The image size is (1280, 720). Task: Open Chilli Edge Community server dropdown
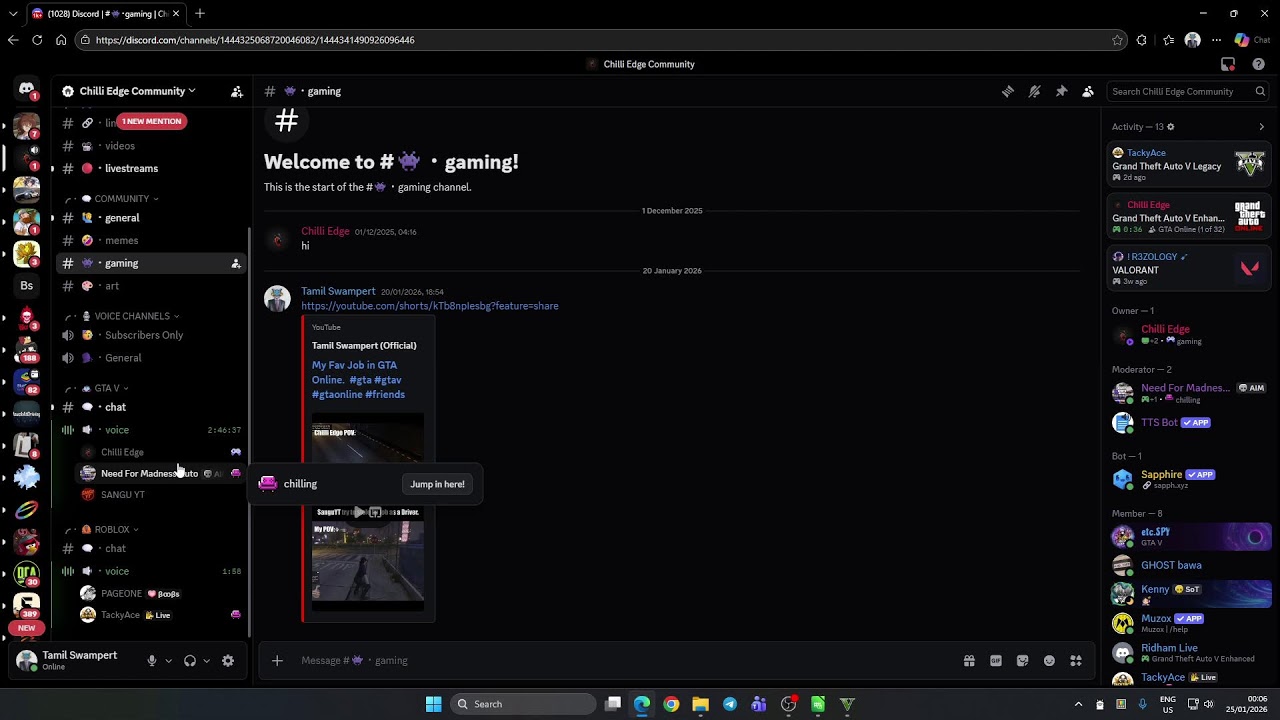[x=137, y=91]
